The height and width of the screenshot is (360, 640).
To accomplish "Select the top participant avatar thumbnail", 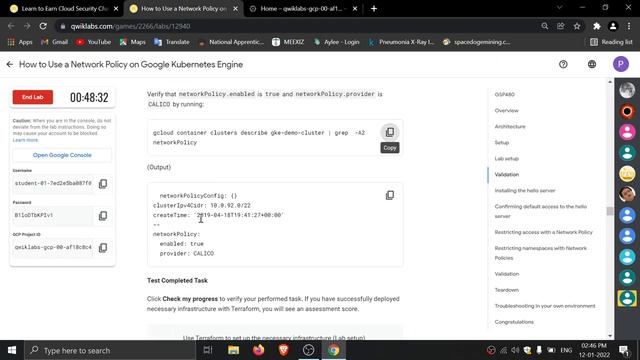I will (x=627, y=90).
